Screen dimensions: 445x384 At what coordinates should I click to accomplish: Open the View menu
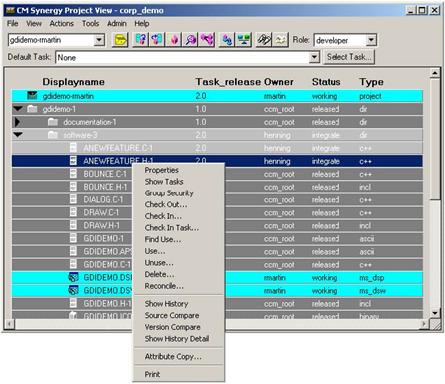point(34,24)
